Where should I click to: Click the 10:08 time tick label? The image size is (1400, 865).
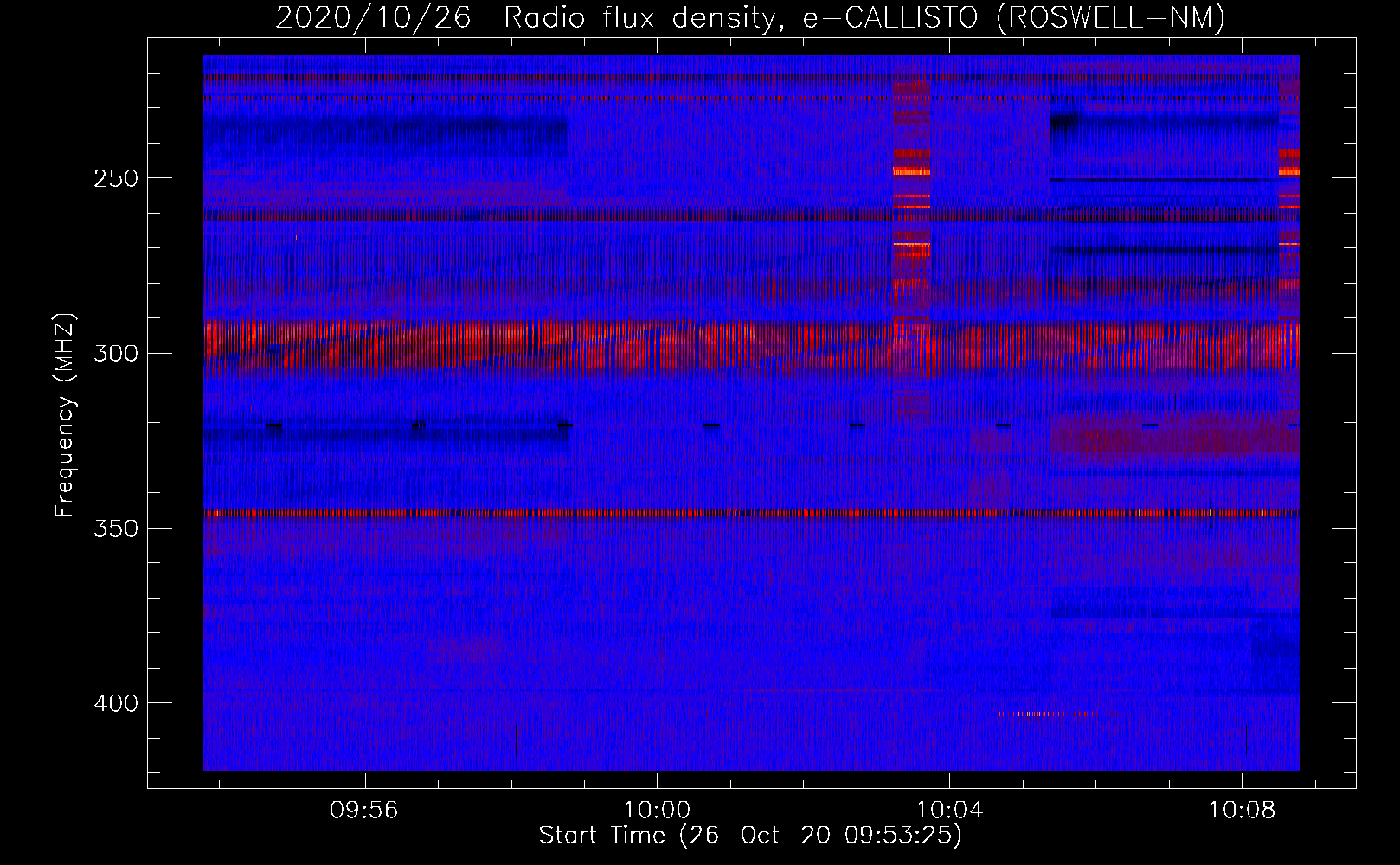point(1243,811)
